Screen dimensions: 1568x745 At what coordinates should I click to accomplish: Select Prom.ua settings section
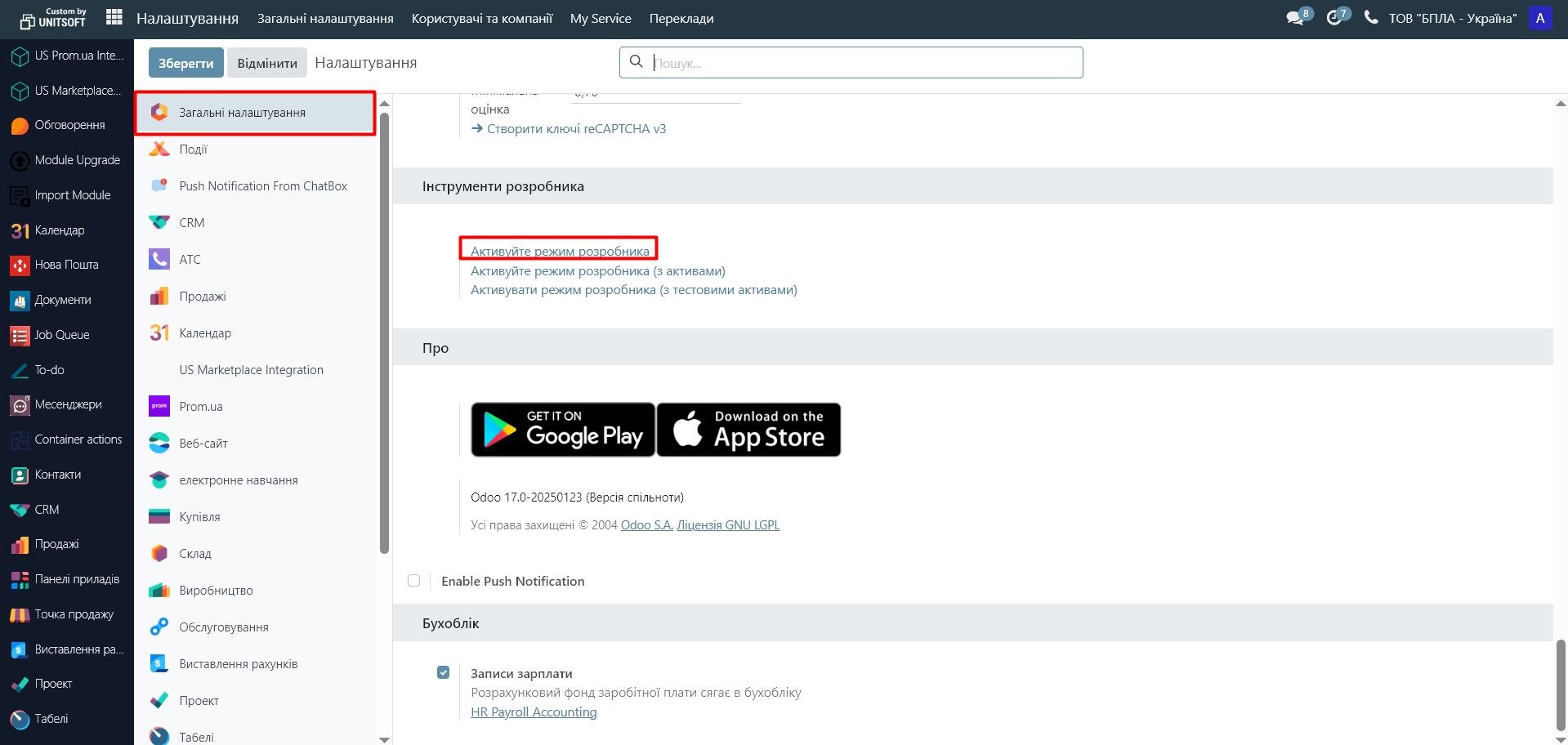[201, 407]
